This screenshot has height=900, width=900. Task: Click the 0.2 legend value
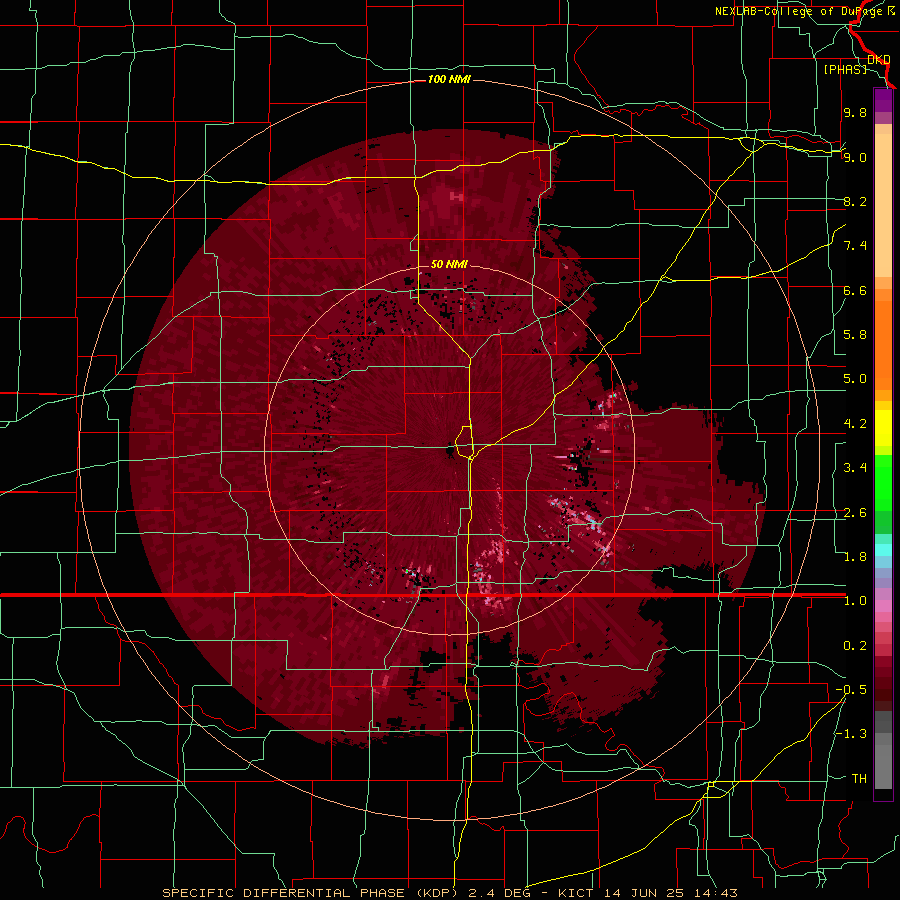pos(855,645)
